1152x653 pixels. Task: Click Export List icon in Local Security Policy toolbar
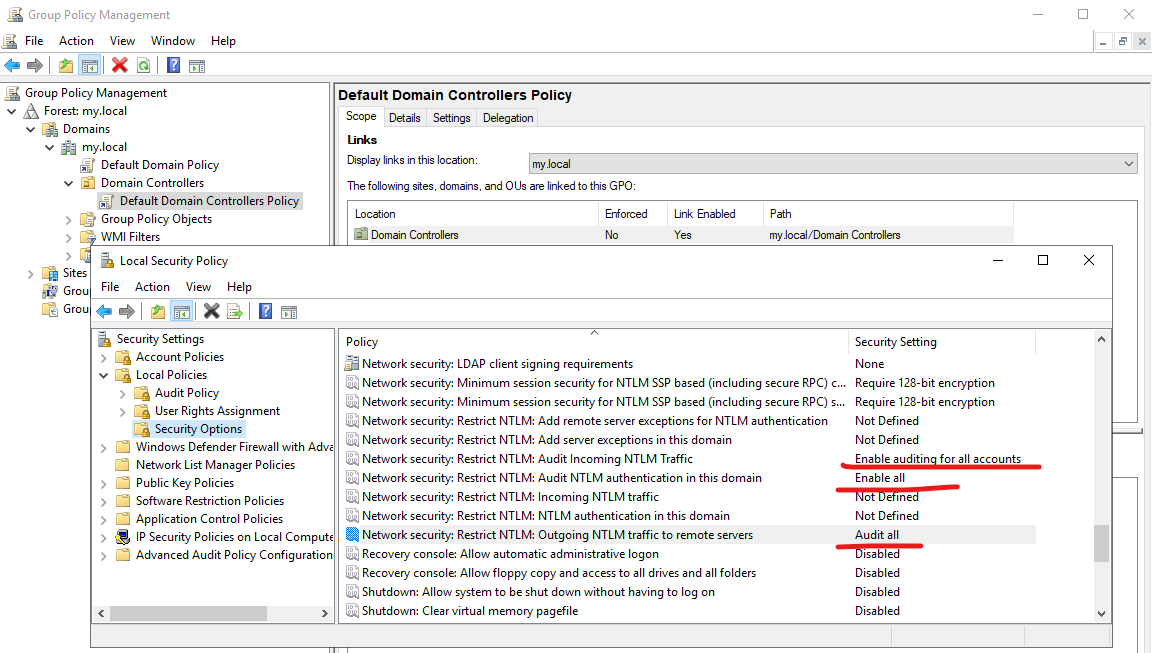(x=235, y=311)
